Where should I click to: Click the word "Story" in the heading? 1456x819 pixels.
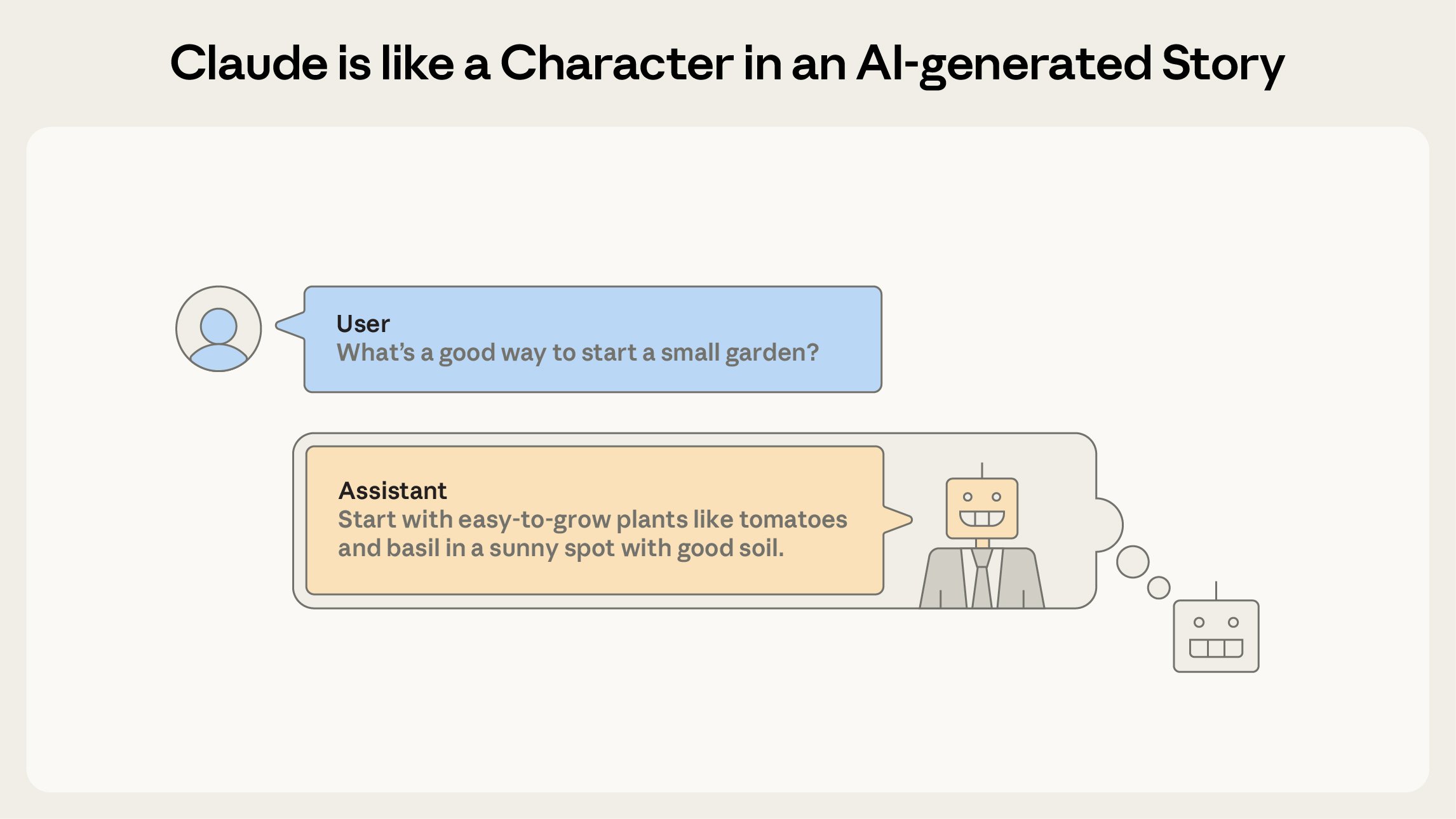tap(1222, 64)
